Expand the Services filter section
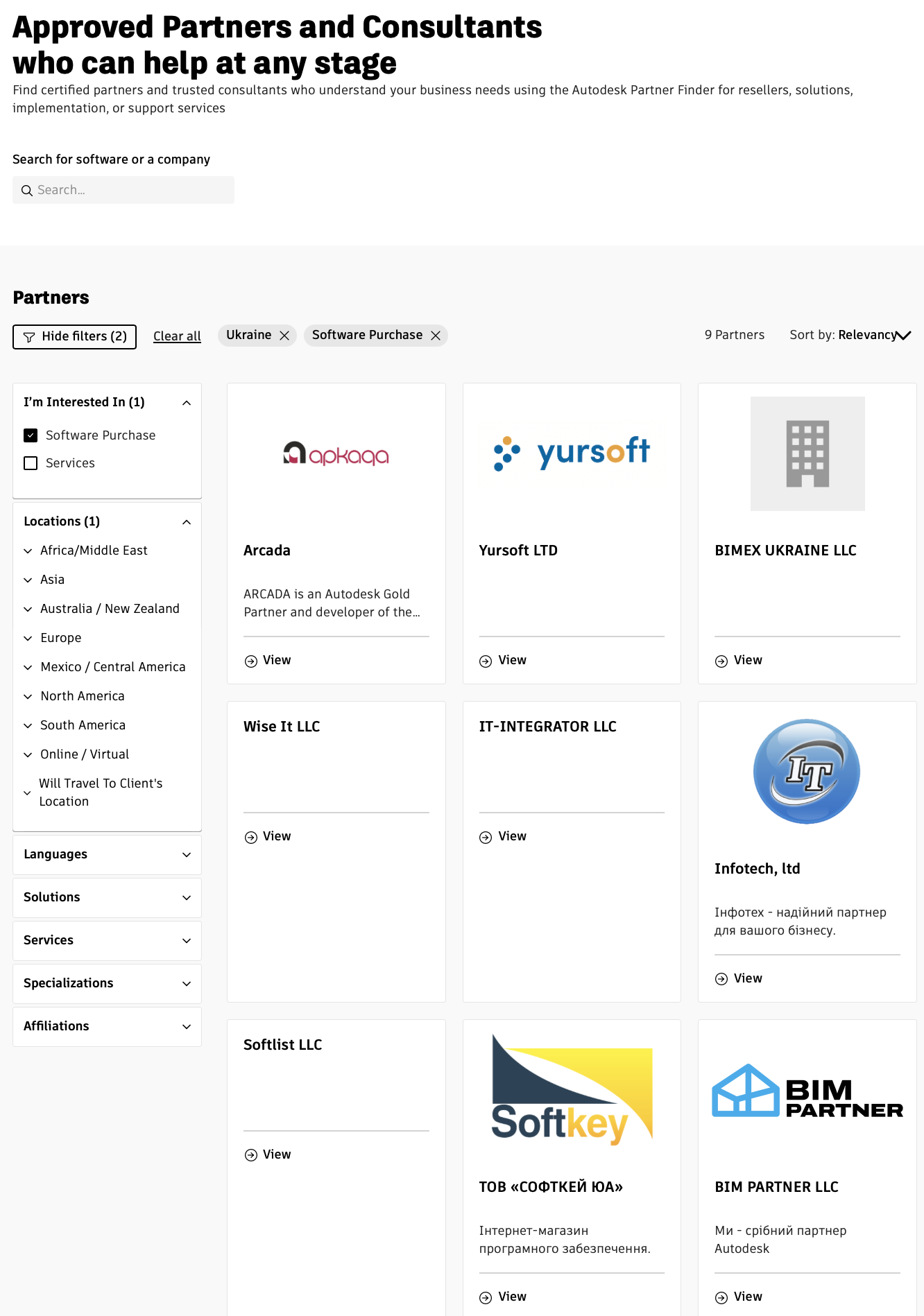The width and height of the screenshot is (924, 1316). click(107, 941)
